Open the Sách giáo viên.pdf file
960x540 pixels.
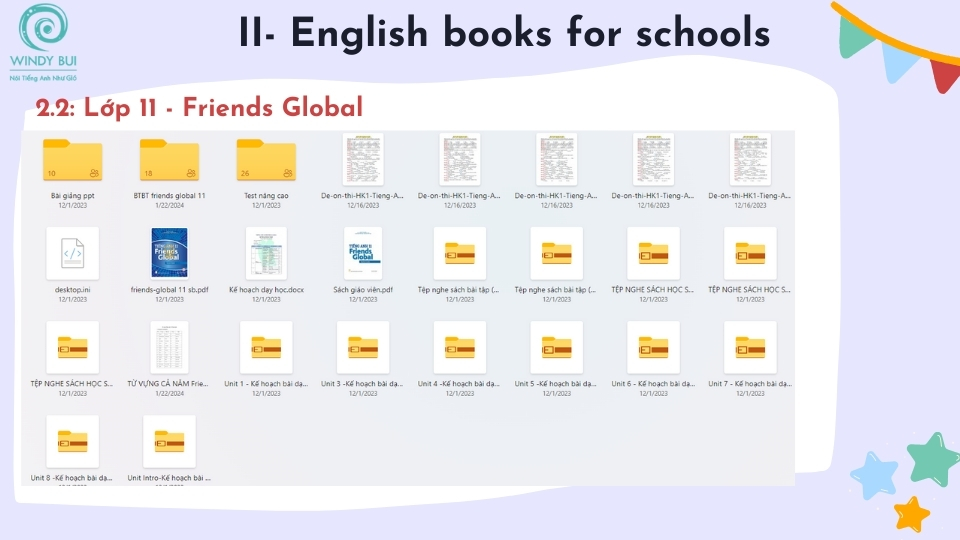[362, 253]
